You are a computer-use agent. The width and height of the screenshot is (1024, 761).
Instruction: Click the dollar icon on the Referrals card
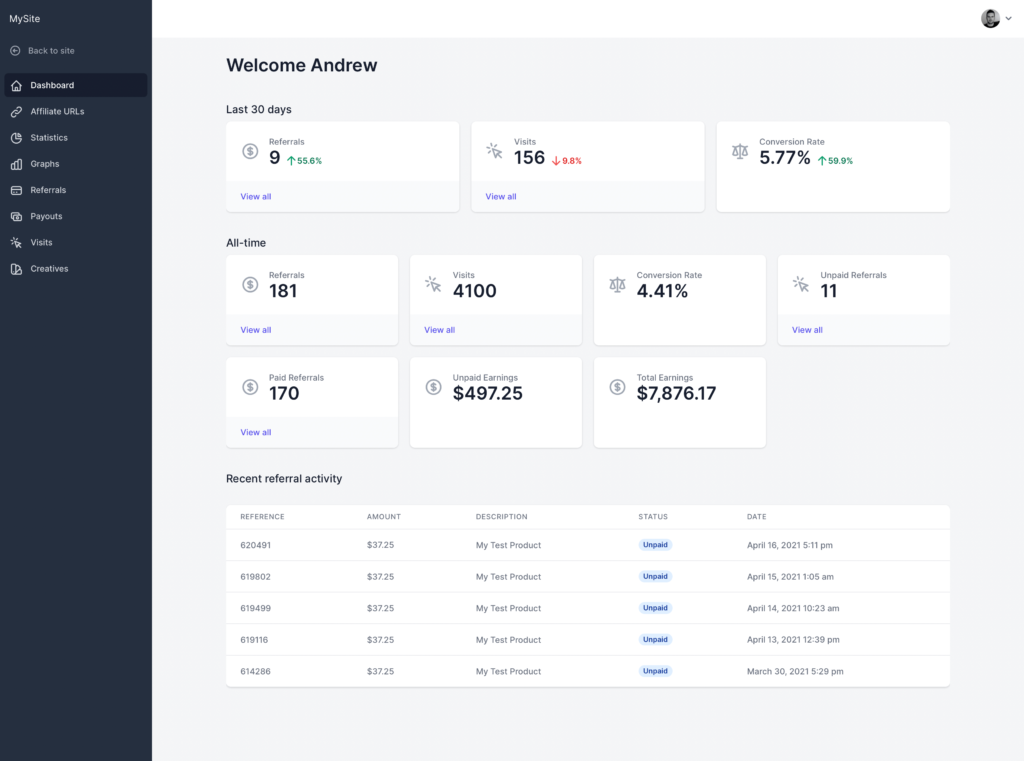point(249,150)
